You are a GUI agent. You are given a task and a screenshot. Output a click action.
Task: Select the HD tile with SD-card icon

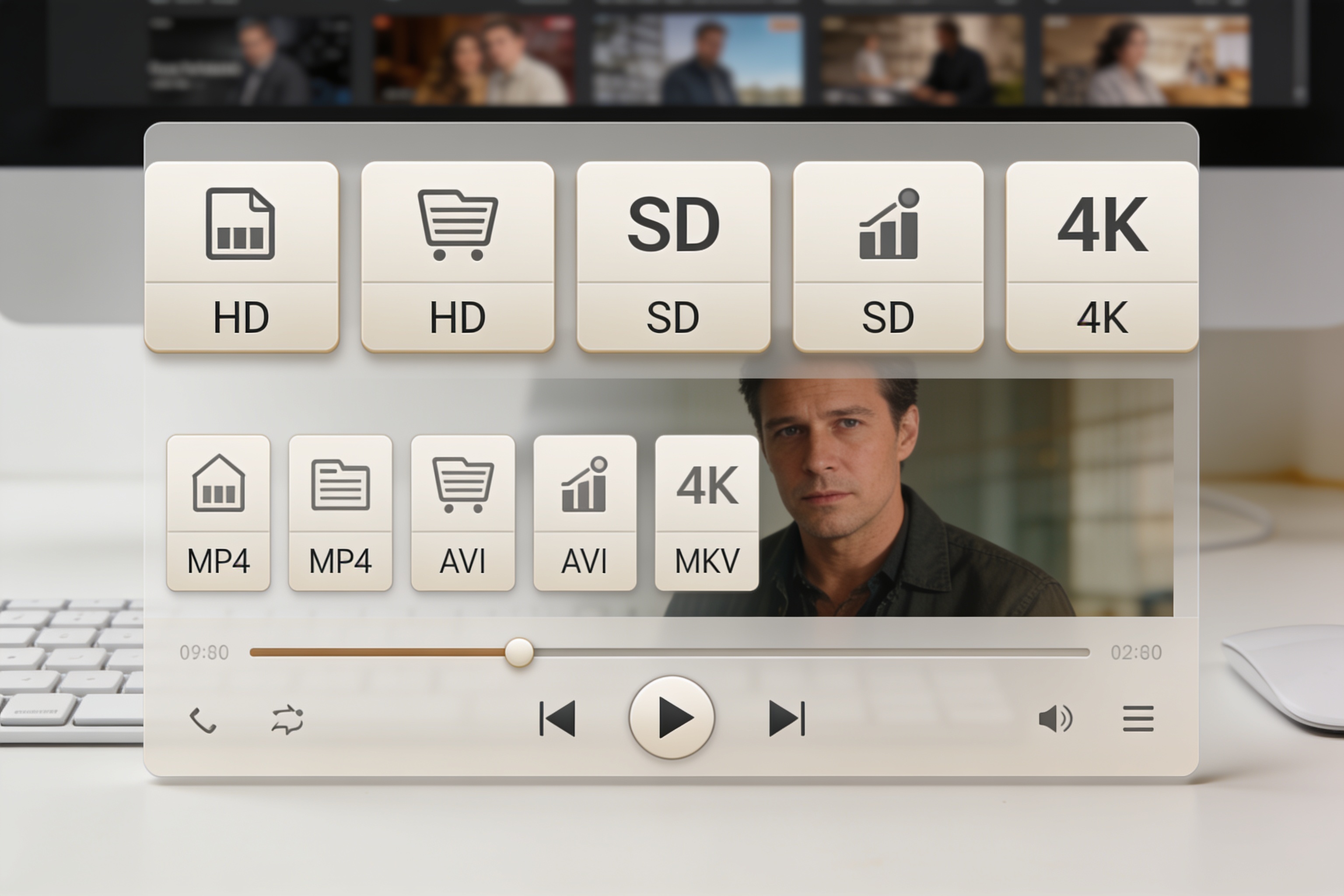click(241, 256)
